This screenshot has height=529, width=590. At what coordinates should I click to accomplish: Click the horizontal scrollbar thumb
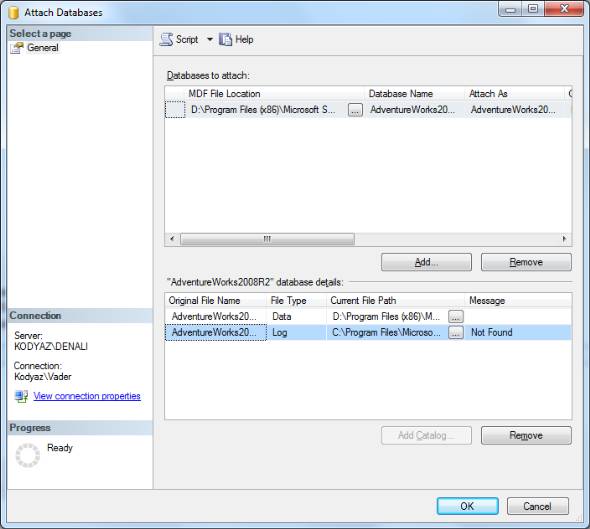(x=267, y=239)
